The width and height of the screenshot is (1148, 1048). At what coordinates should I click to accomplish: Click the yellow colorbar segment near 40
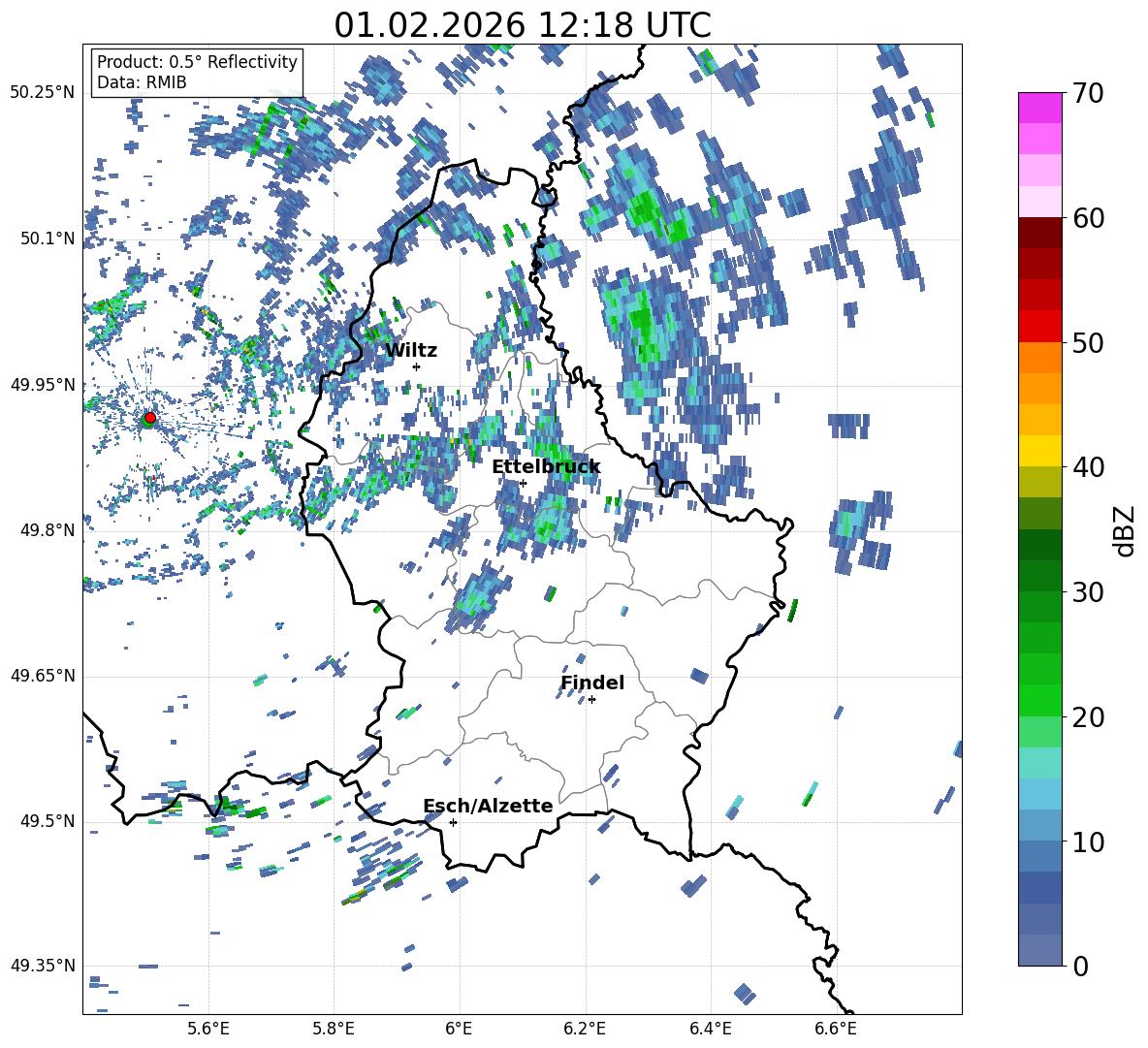[1039, 452]
